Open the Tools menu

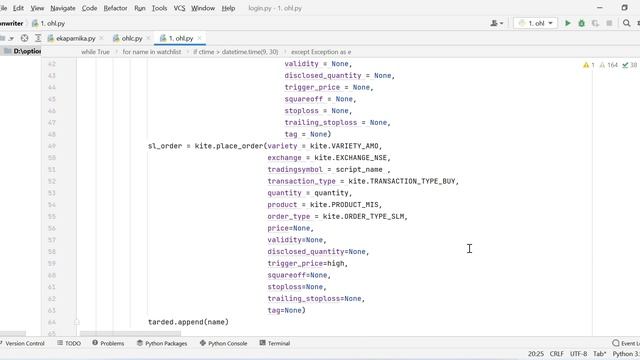pos(159,8)
